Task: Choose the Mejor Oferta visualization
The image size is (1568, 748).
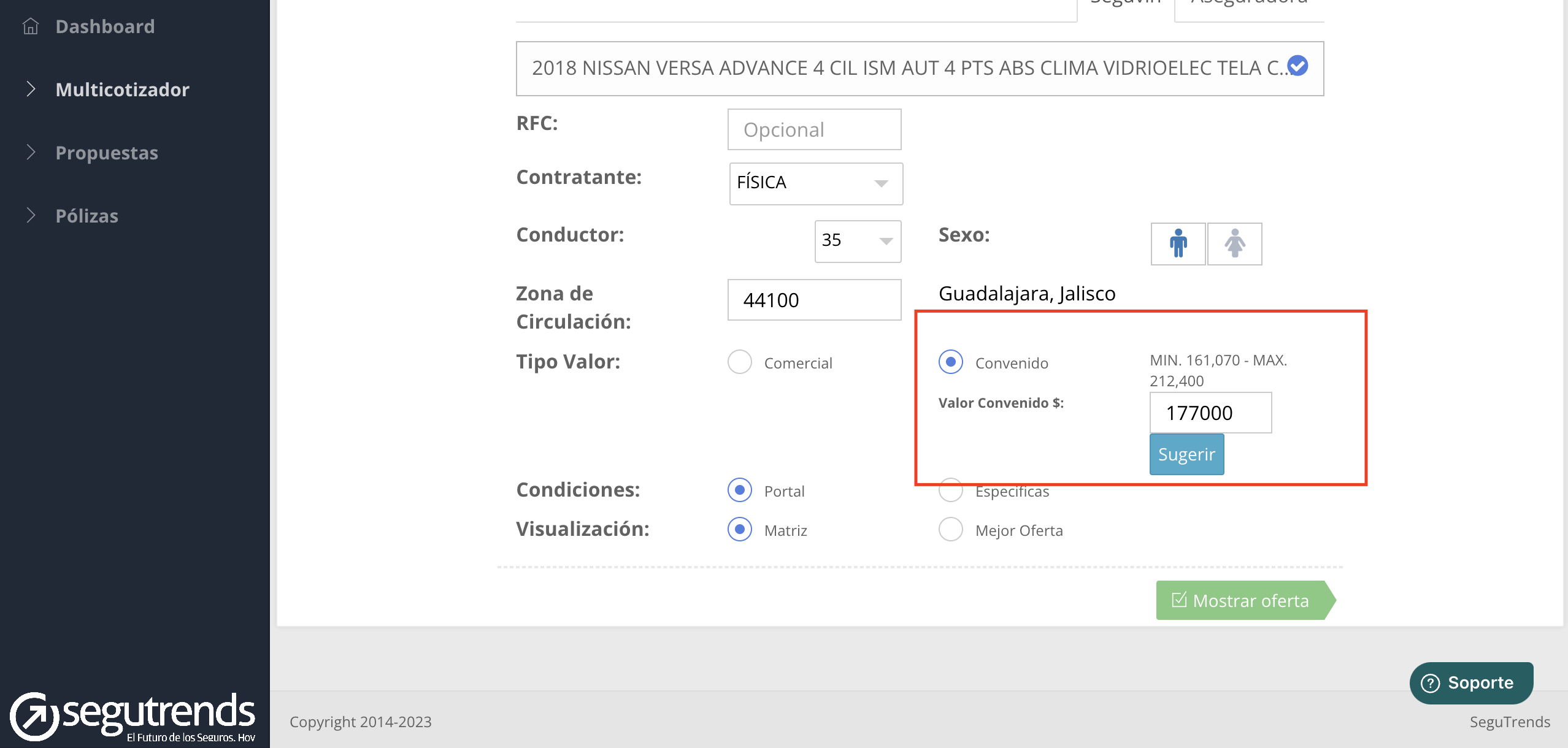Action: click(x=951, y=529)
